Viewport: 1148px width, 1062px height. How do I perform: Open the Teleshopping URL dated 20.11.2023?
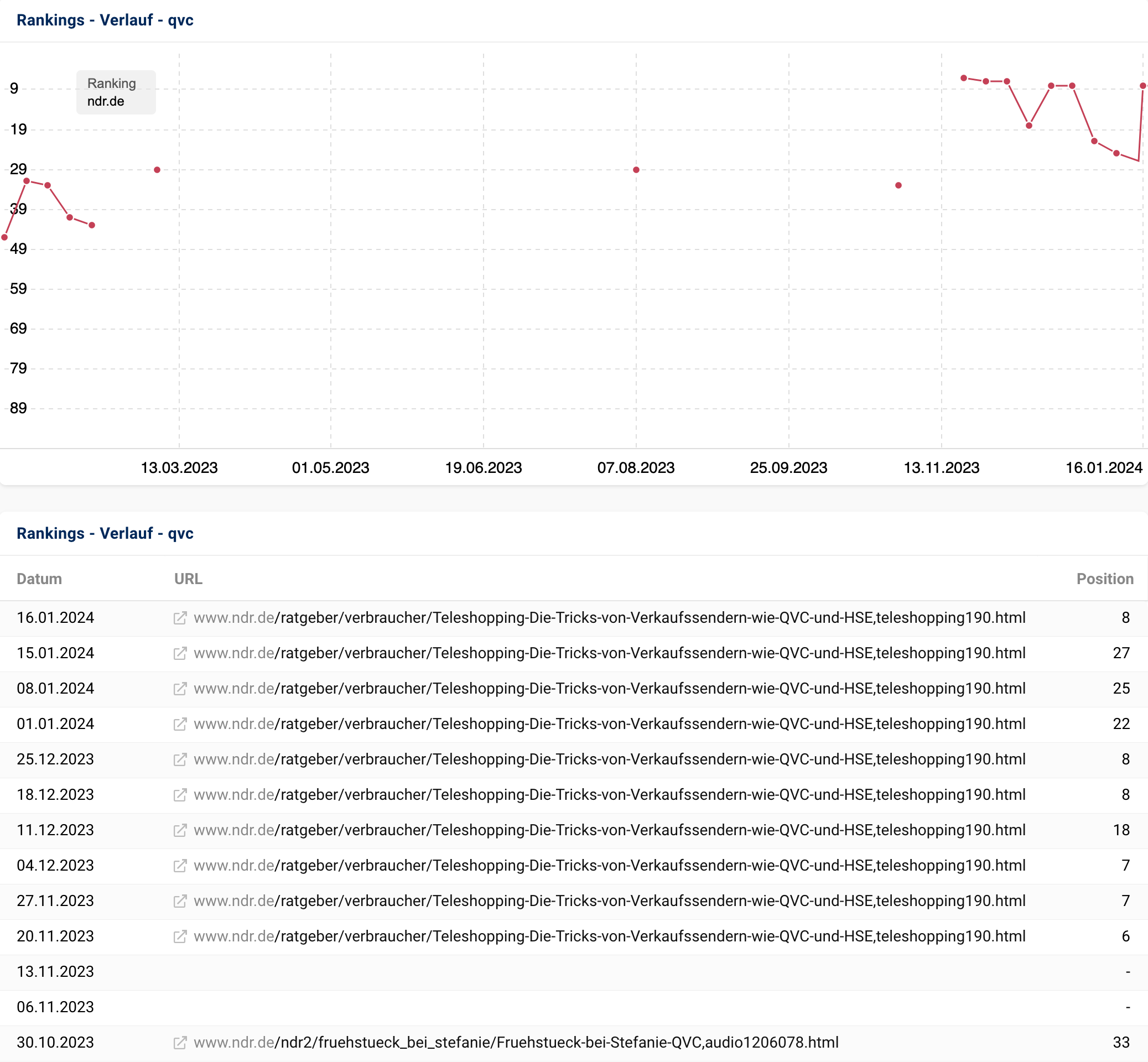tap(609, 936)
